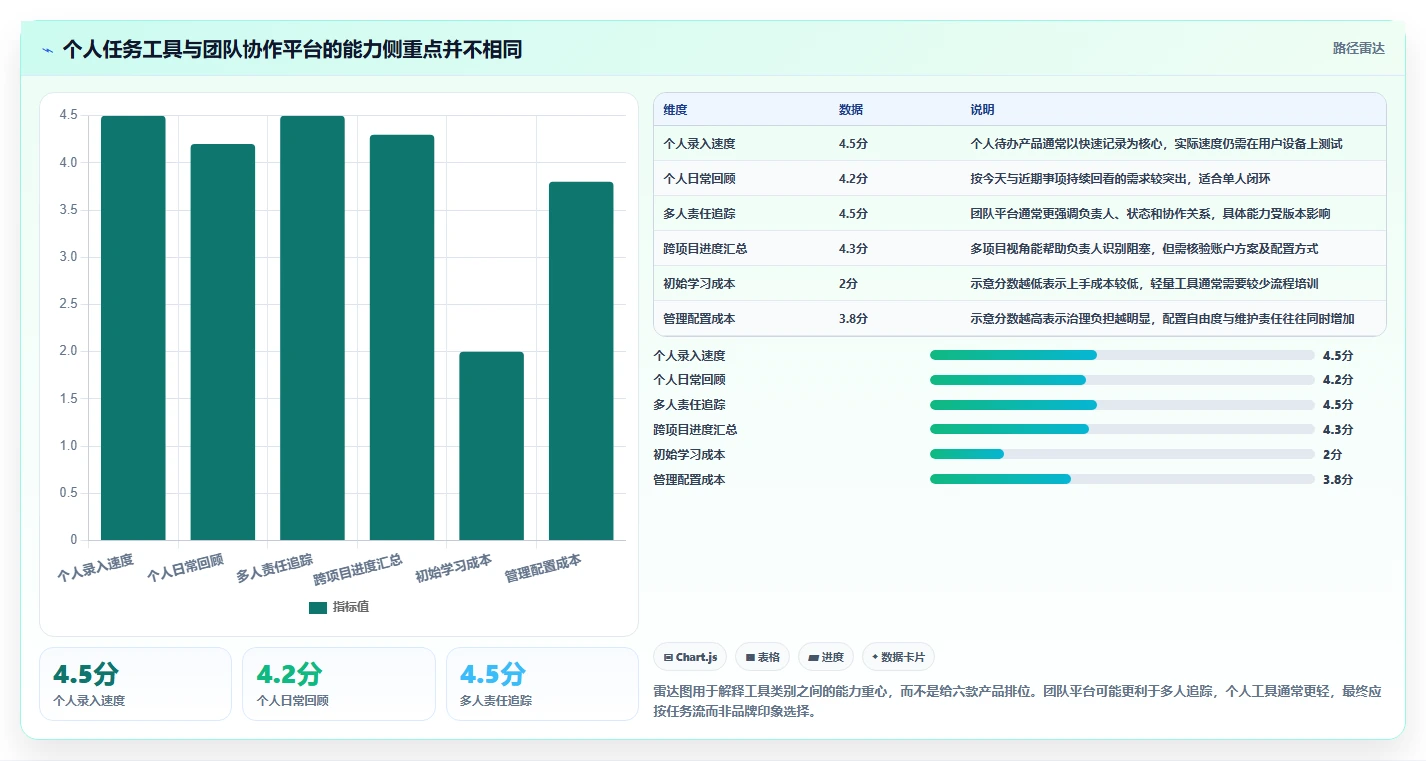Image resolution: width=1426 pixels, height=761 pixels.
Task: Click the 跨项目进度汇总 progress bar
Action: pos(1122,429)
